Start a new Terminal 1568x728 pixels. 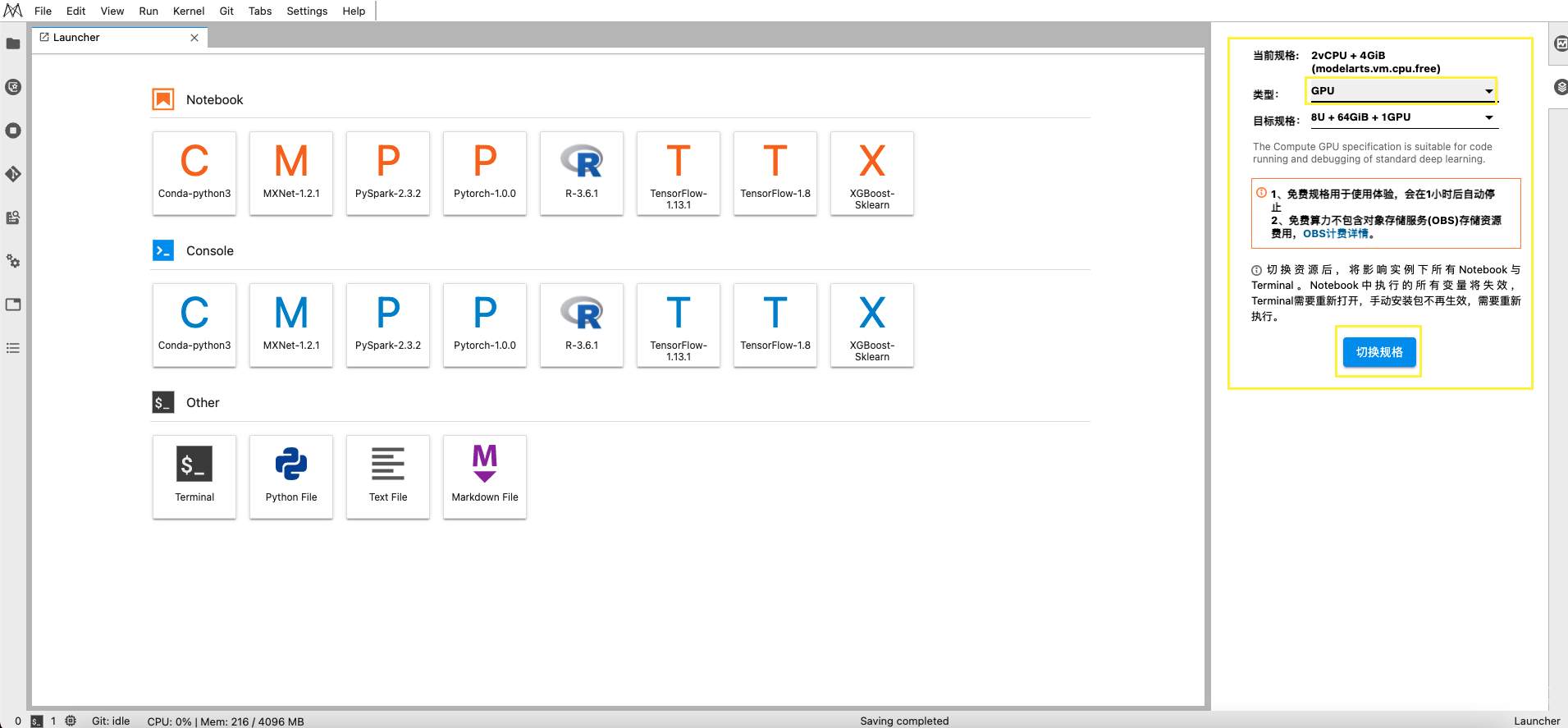click(194, 477)
